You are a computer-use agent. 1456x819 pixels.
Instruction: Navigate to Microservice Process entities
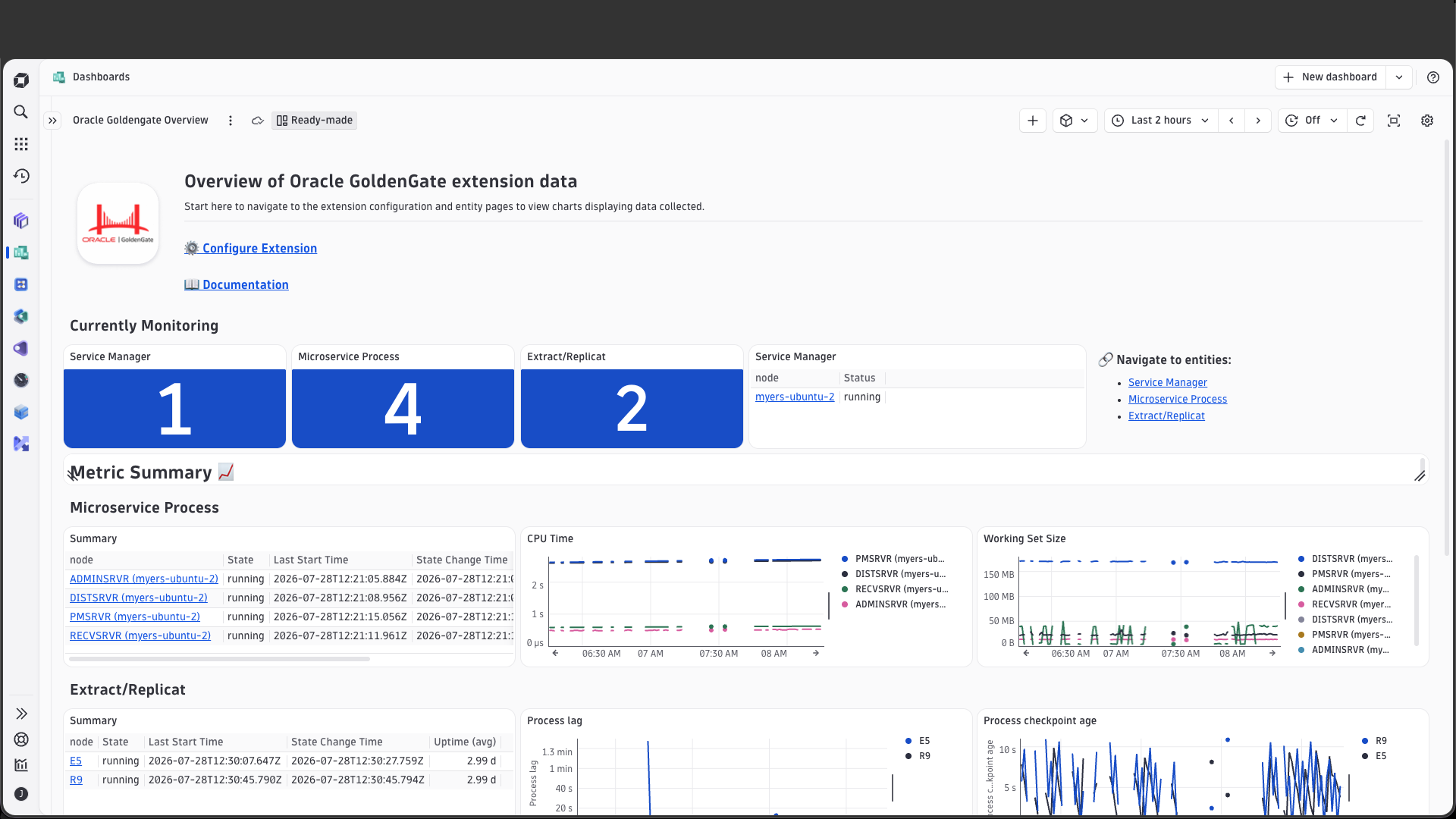pyautogui.click(x=1178, y=400)
